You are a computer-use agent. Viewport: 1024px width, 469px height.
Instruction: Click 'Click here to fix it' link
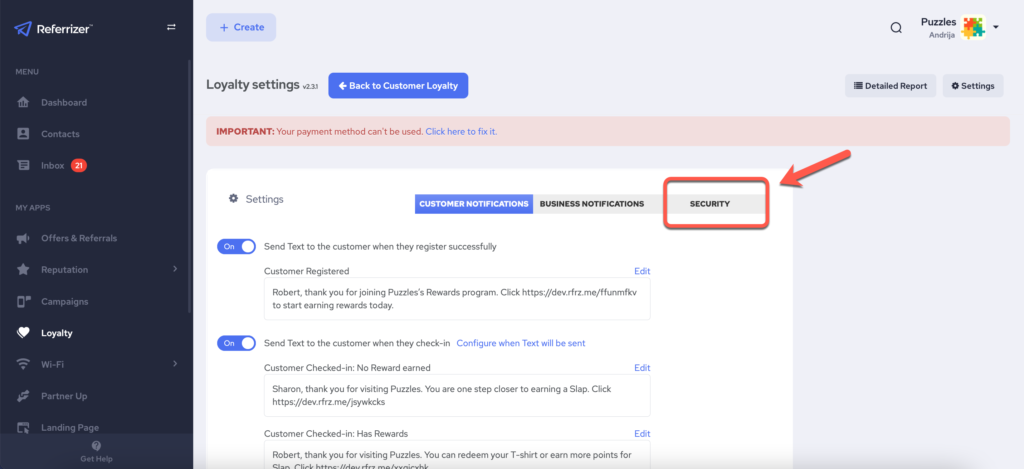(x=461, y=132)
